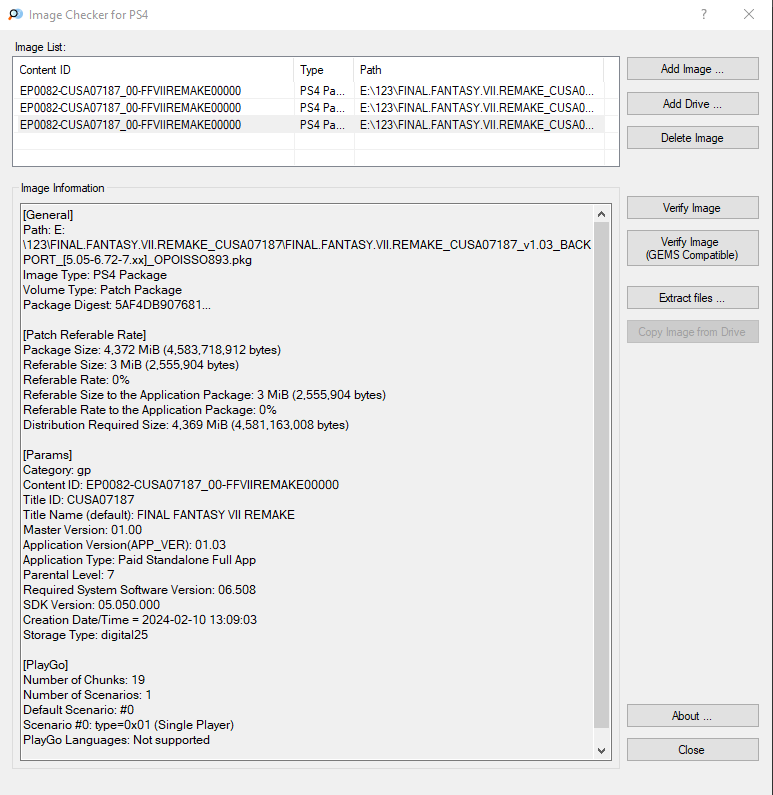773x795 pixels.
Task: Open the Extract files dialog
Action: pos(692,298)
